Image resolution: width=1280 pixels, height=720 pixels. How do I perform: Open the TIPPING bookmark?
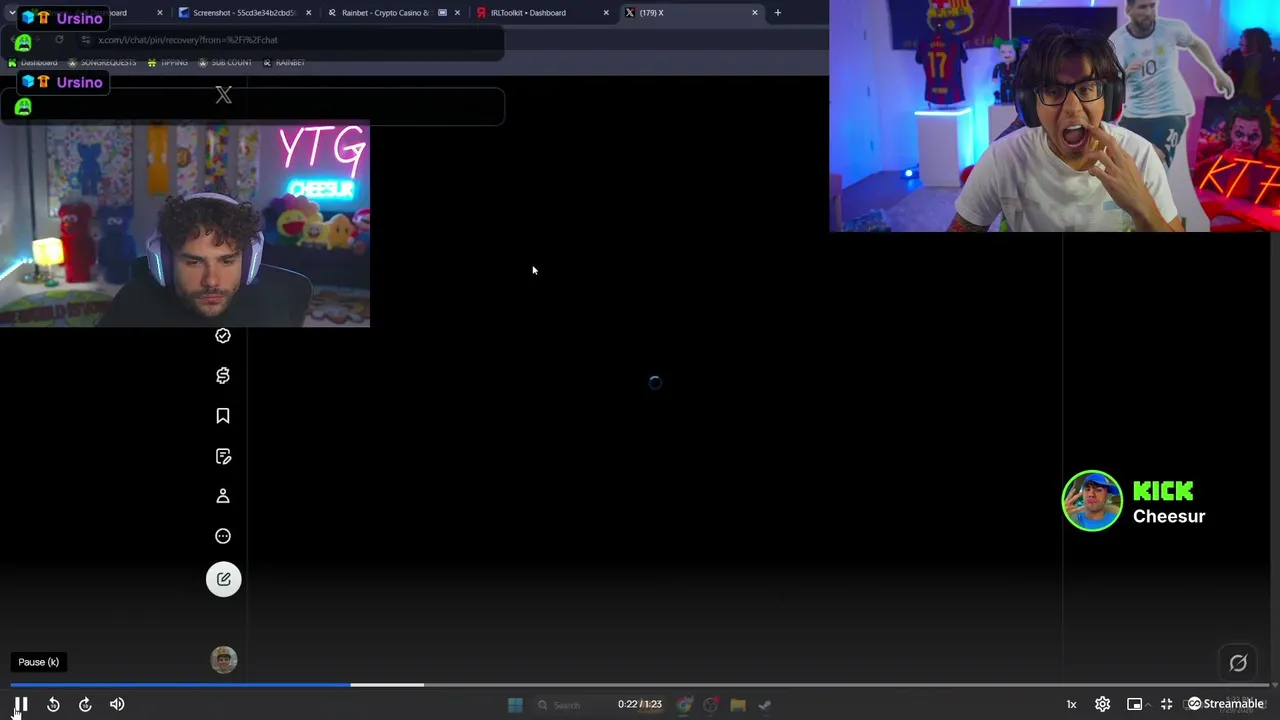pyautogui.click(x=168, y=63)
